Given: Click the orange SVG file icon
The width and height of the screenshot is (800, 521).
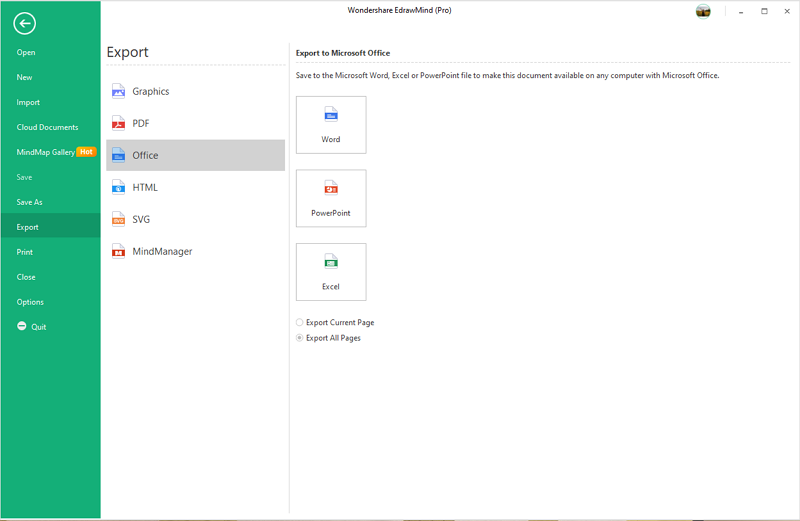Looking at the screenshot, I should pos(118,219).
